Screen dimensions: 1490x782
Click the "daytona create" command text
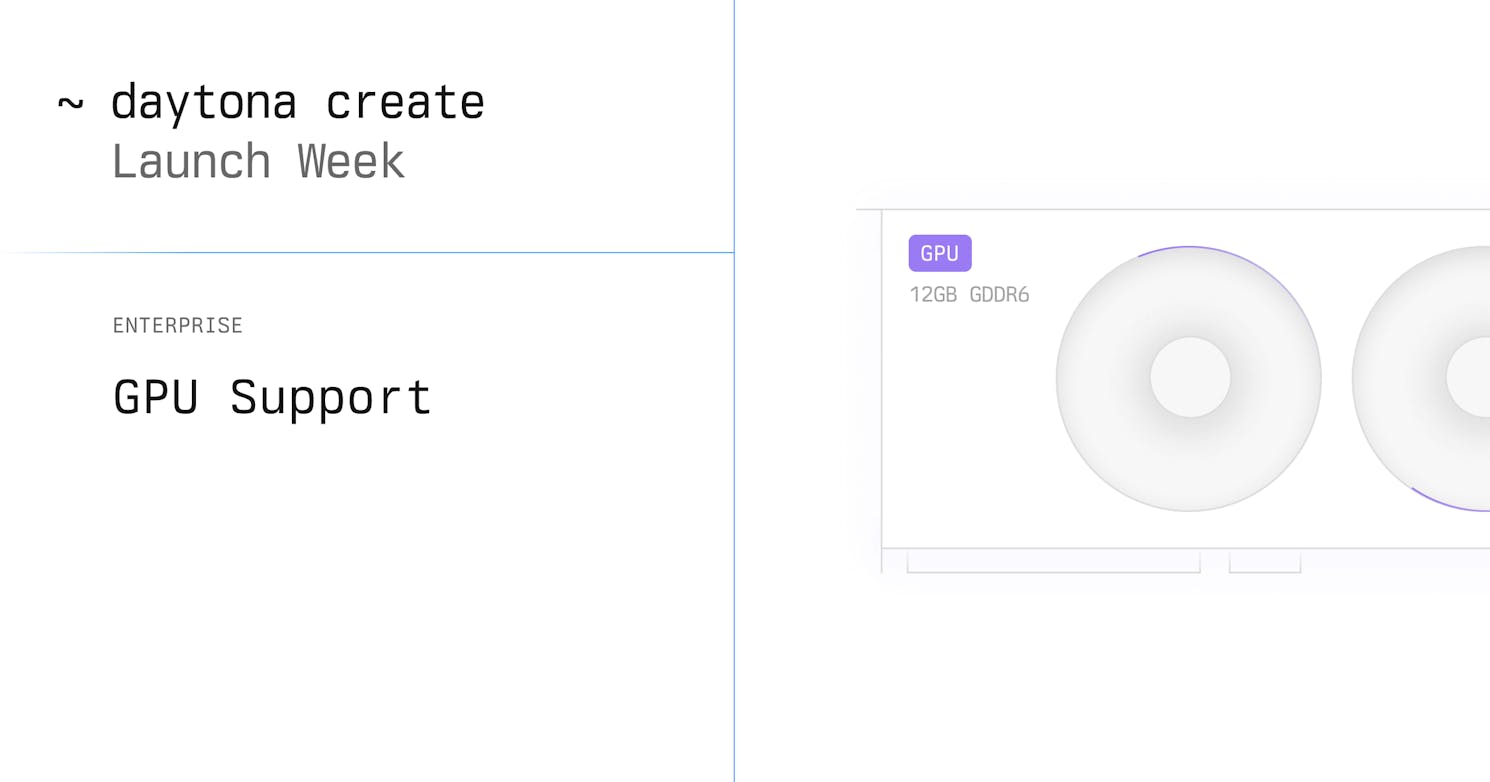pyautogui.click(x=298, y=102)
